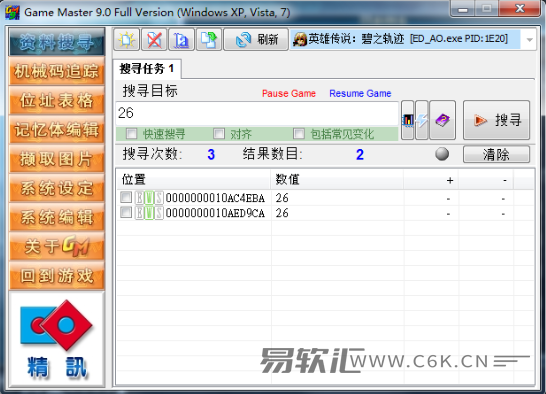This screenshot has width=546, height=394.
Task: Click 回到游戏 to return to game
Action: (57, 276)
